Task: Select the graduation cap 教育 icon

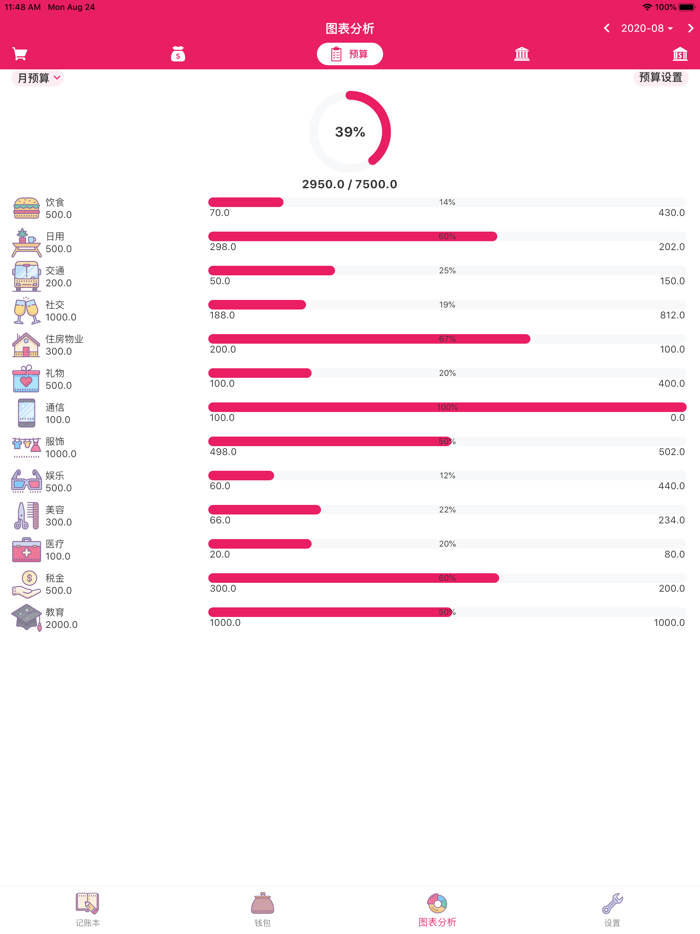Action: [x=27, y=618]
